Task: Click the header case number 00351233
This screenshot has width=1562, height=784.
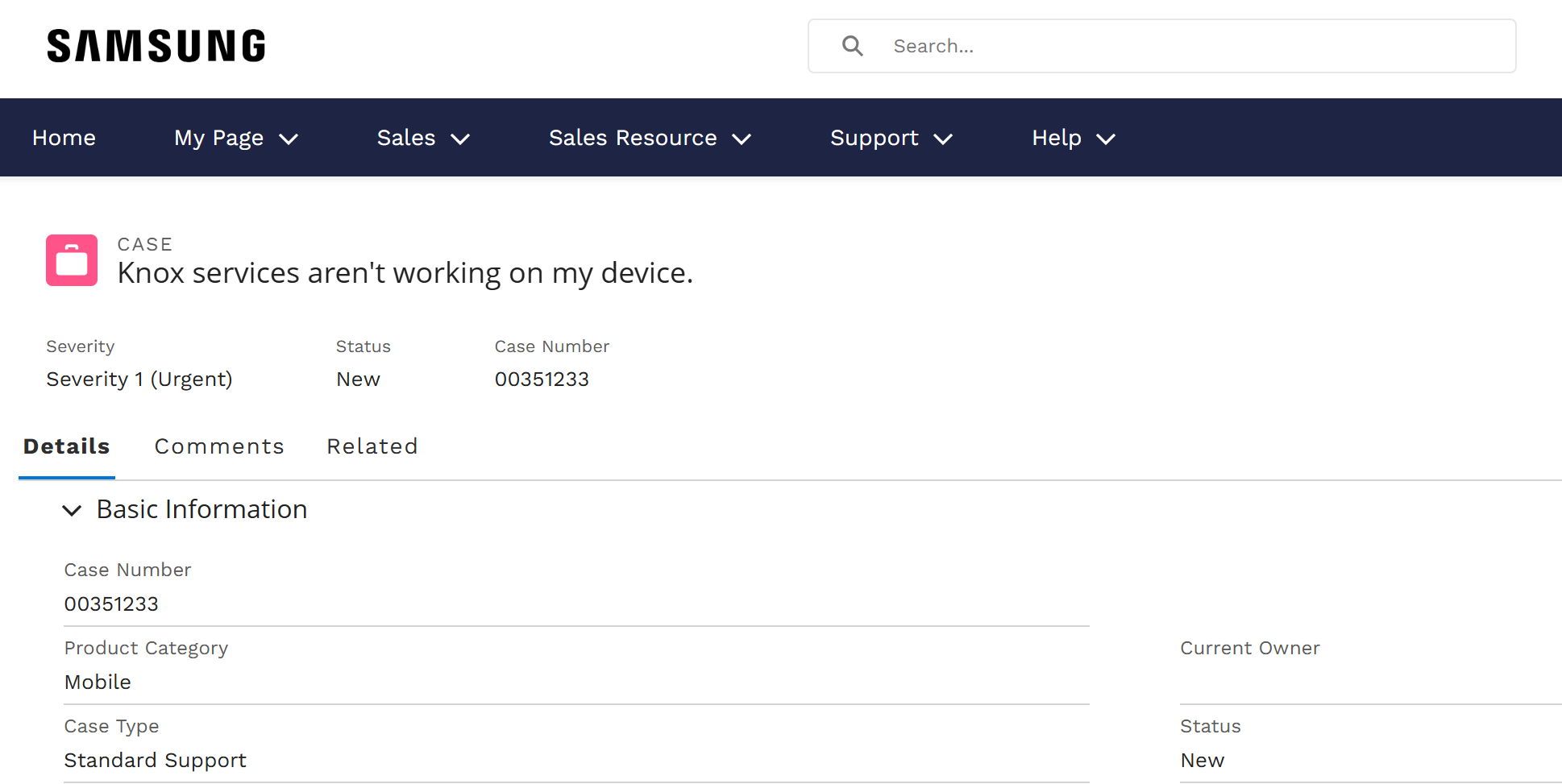Action: [x=542, y=379]
